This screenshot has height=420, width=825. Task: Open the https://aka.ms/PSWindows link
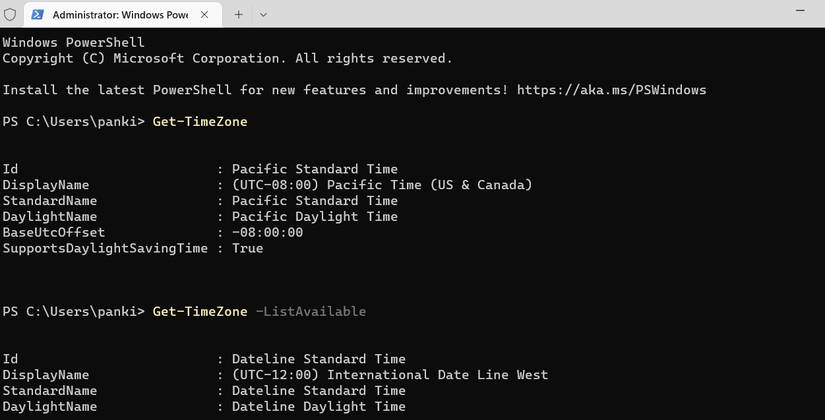click(x=612, y=90)
